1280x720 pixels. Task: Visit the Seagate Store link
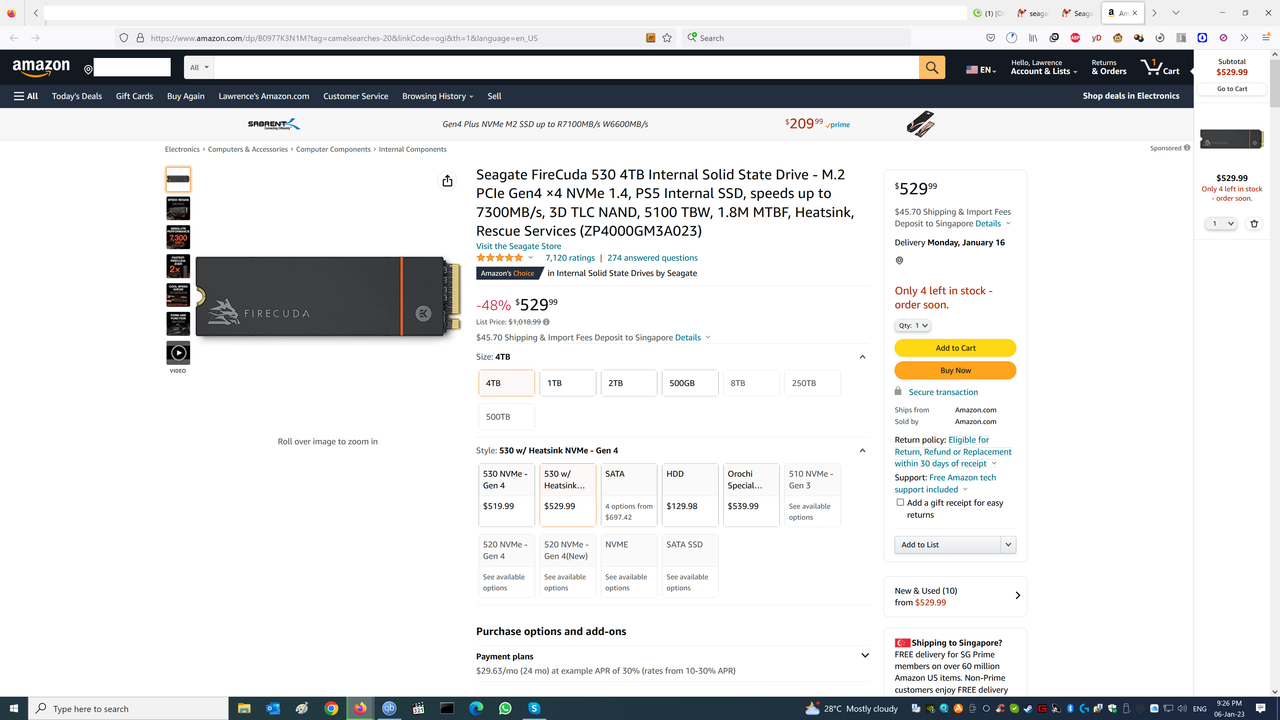pos(518,246)
